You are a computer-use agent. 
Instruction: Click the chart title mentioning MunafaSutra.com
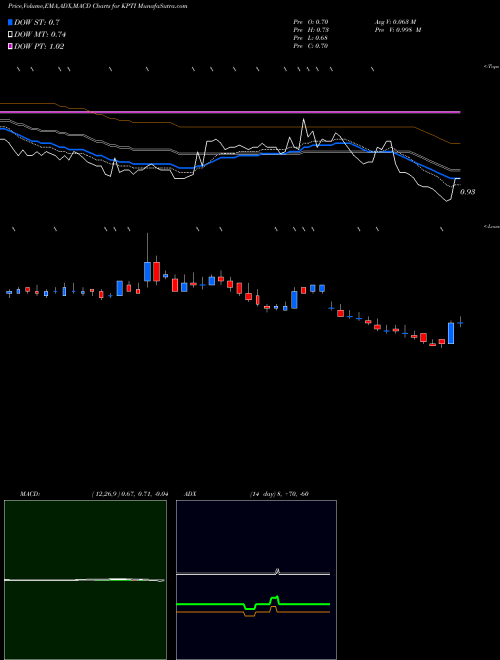pos(98,6)
